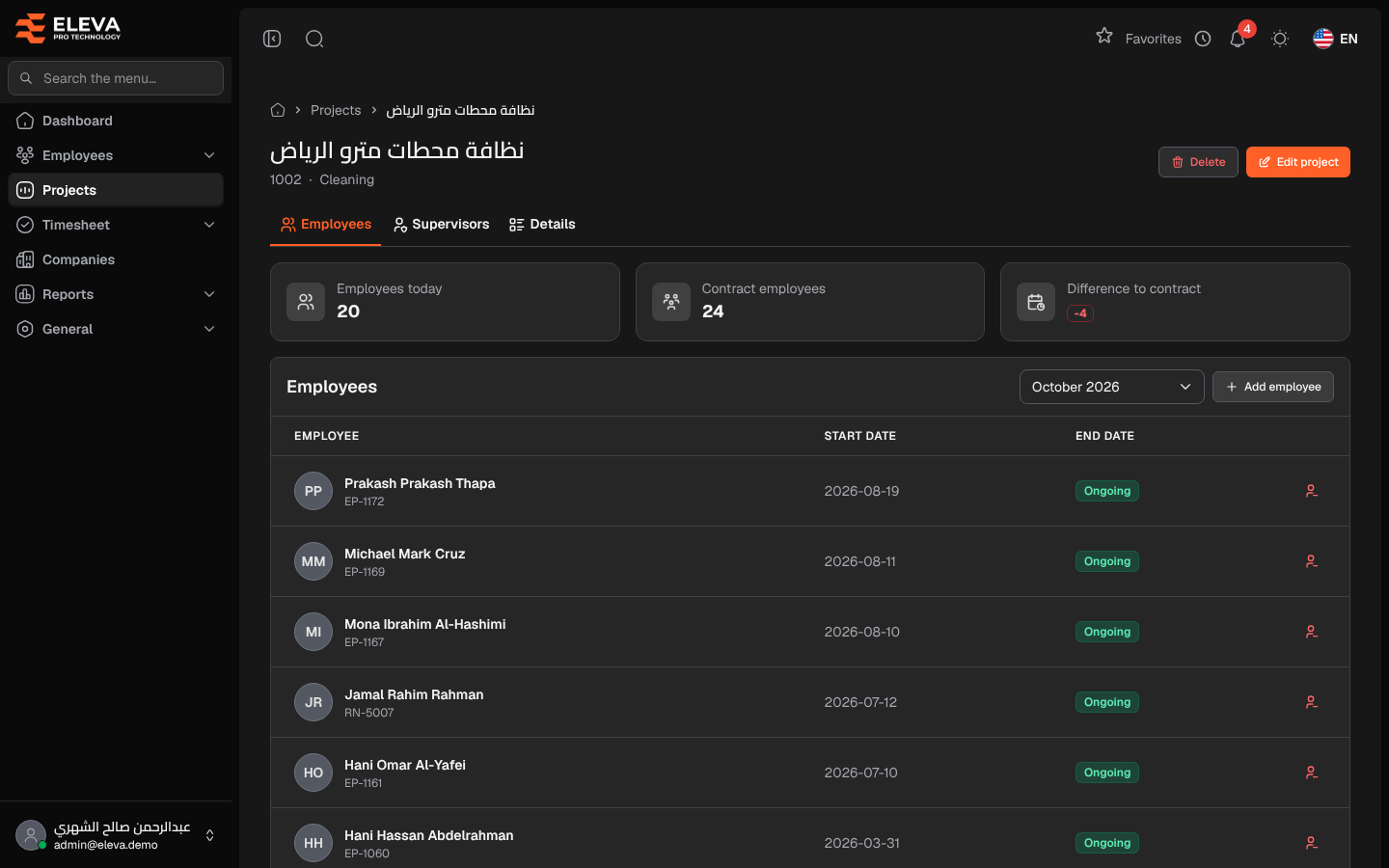This screenshot has height=868, width=1389.
Task: Click the Ongoing badge for Michael Mark Cruz
Action: click(1107, 561)
